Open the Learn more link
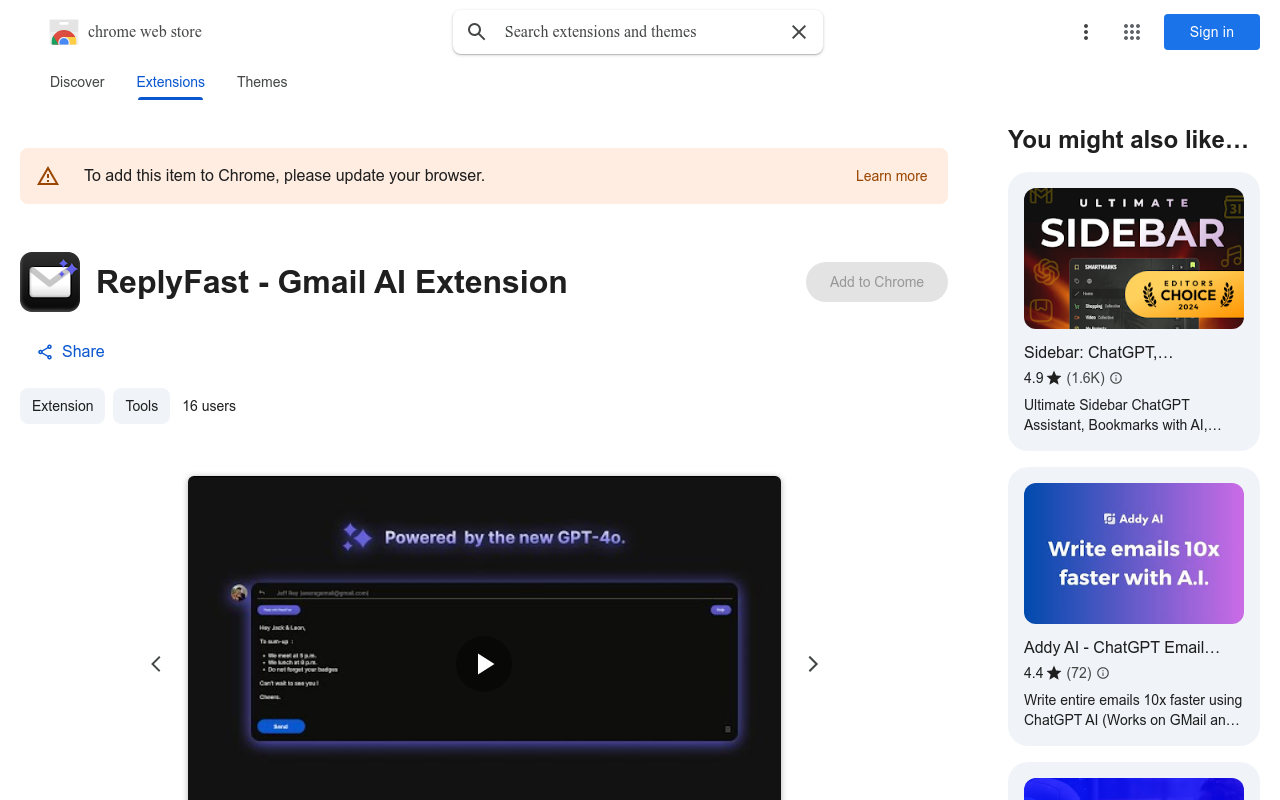This screenshot has height=800, width=1280. coord(891,176)
